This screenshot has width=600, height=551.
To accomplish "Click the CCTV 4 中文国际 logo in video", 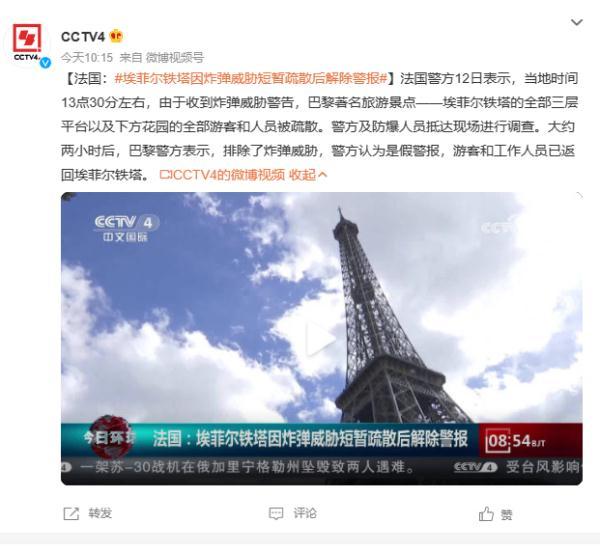I will (126, 228).
